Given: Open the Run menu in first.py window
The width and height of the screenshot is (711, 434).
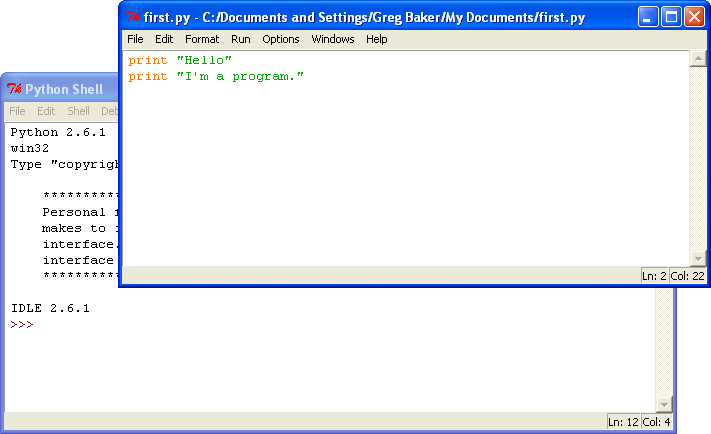Looking at the screenshot, I should pos(240,39).
